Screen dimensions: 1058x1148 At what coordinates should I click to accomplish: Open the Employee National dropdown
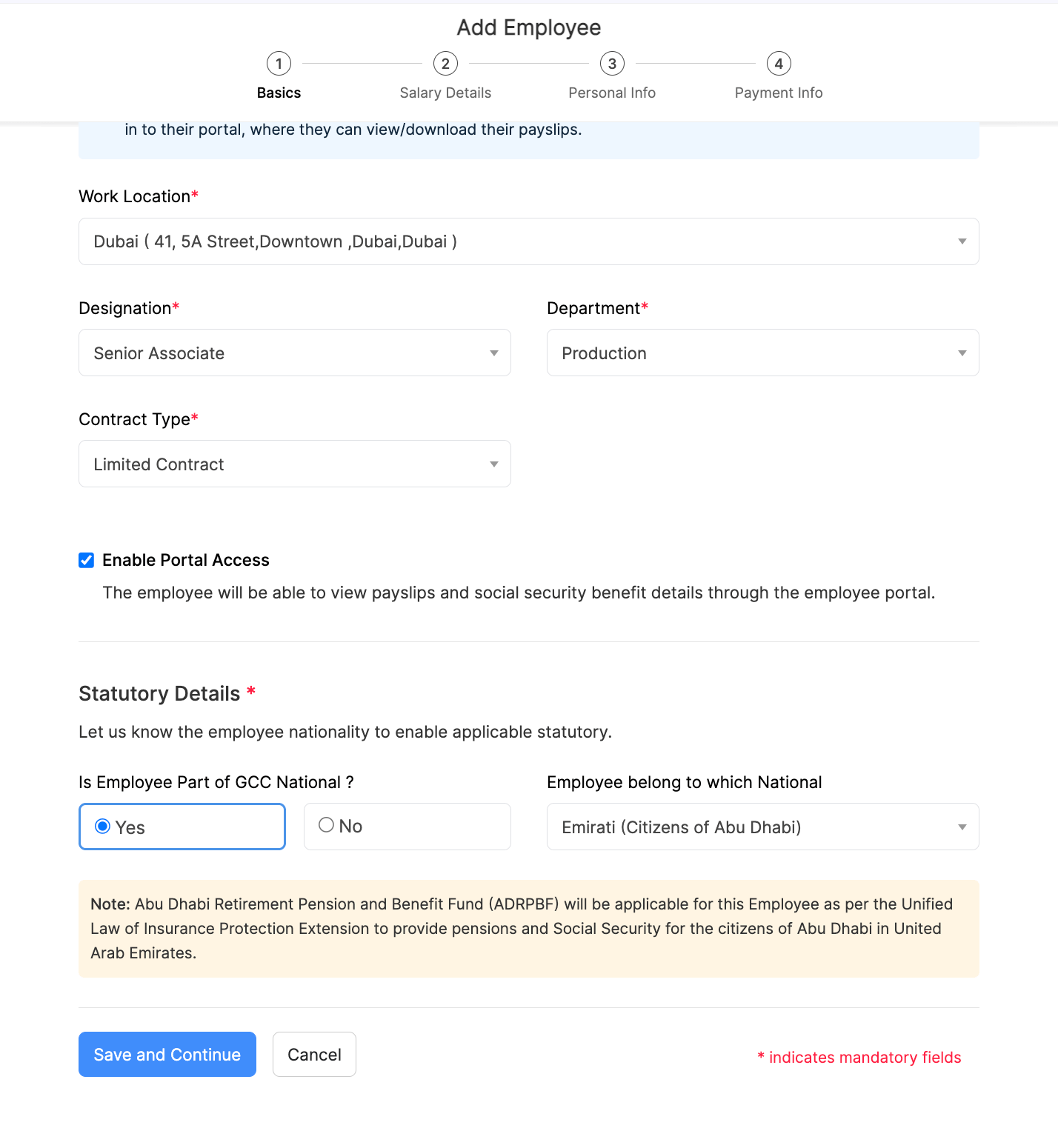[762, 827]
